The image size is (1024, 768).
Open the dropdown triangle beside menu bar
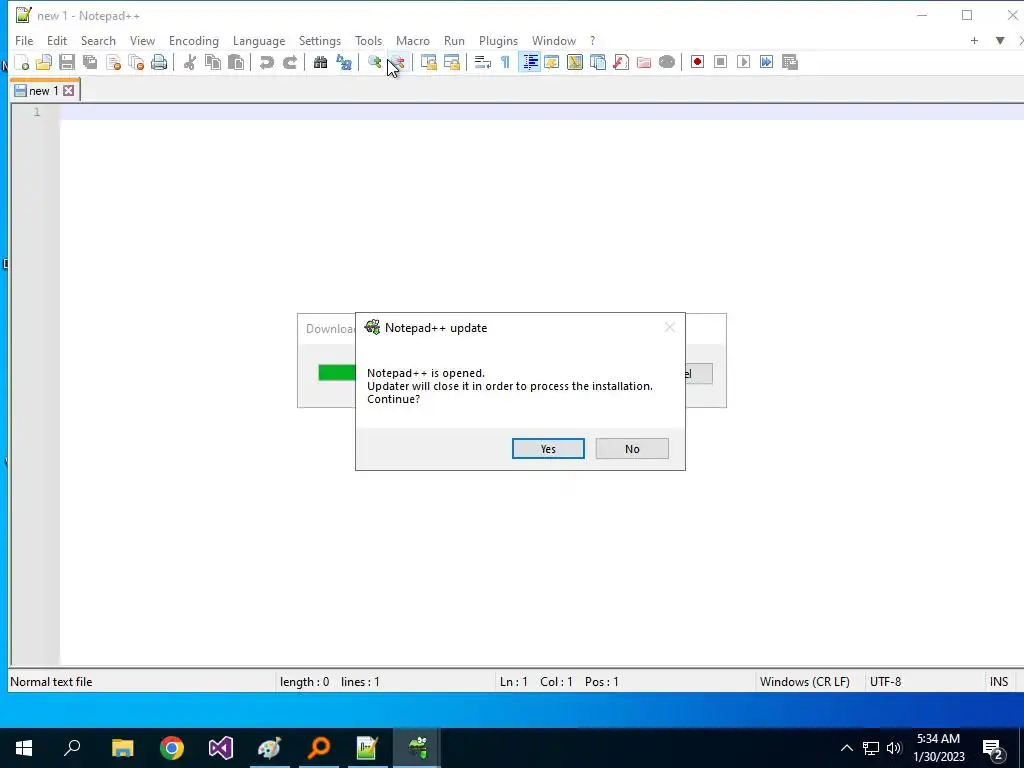tap(1000, 40)
